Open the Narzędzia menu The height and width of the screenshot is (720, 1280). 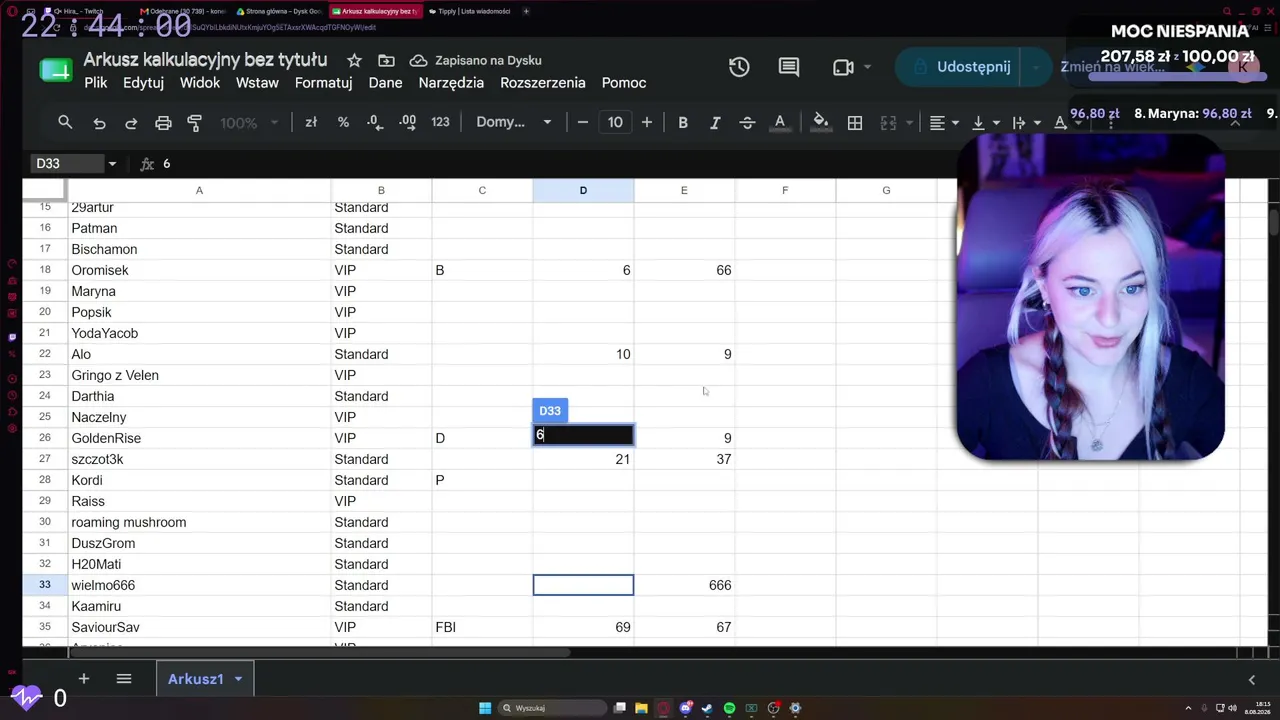[x=451, y=83]
